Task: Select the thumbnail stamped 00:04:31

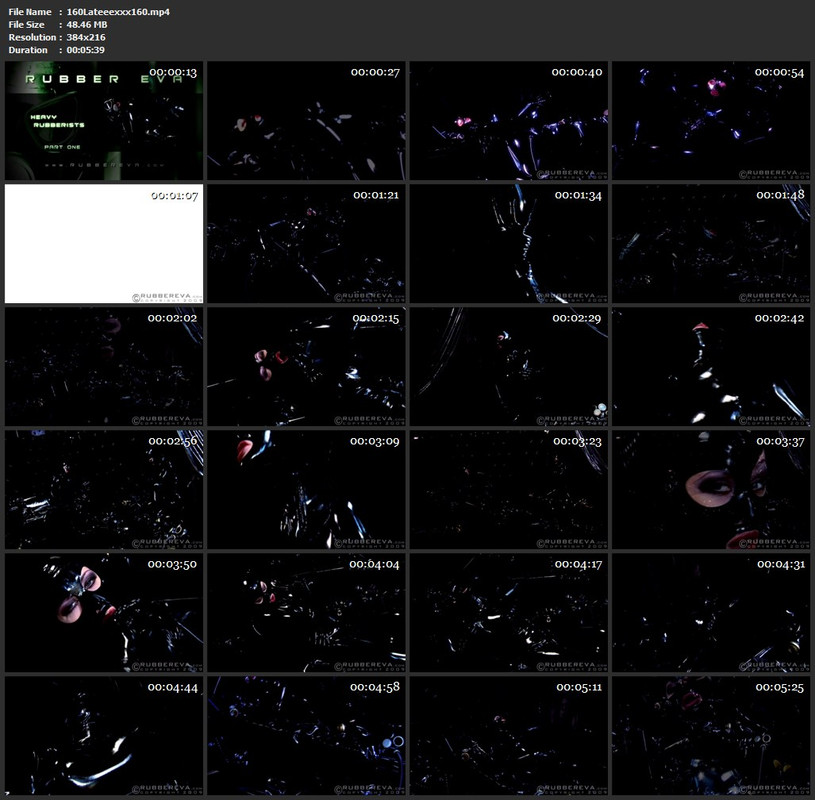Action: click(711, 612)
